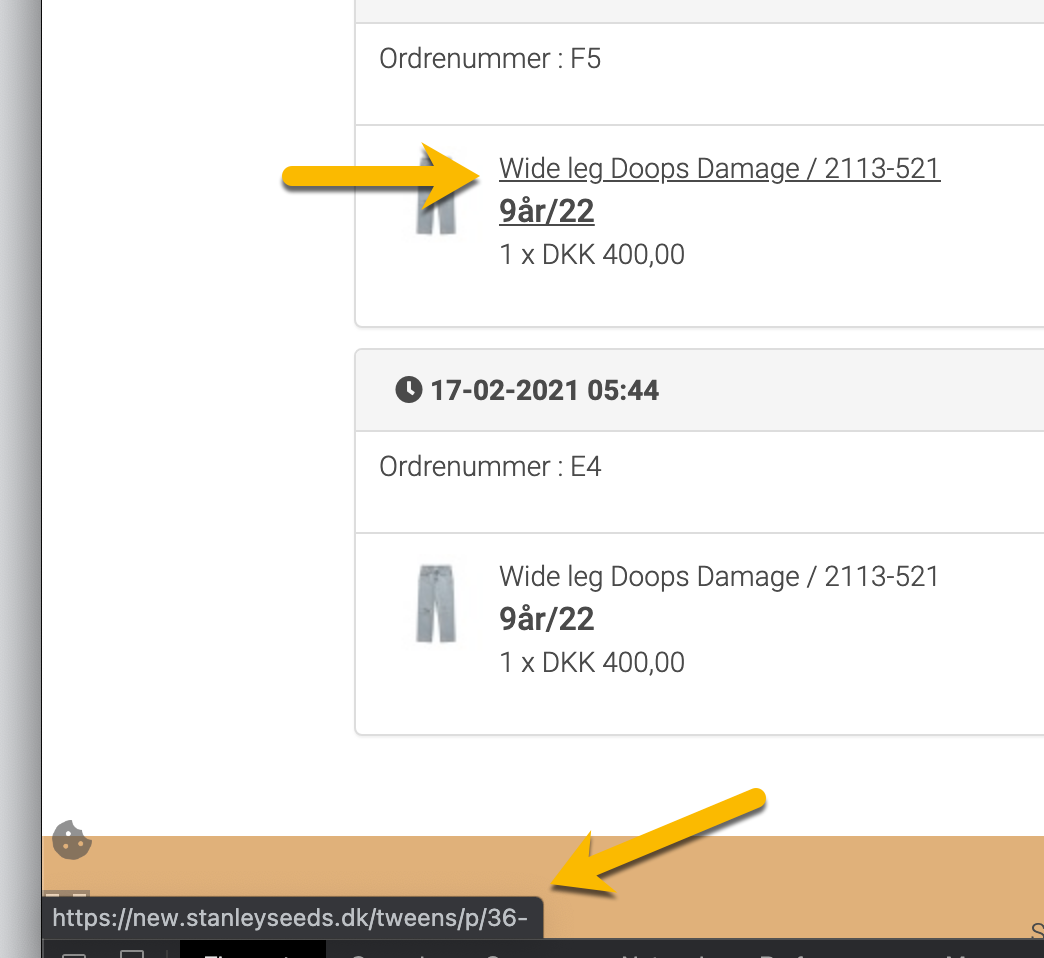The height and width of the screenshot is (958, 1044).
Task: Open the cookie settings icon
Action: tap(72, 840)
